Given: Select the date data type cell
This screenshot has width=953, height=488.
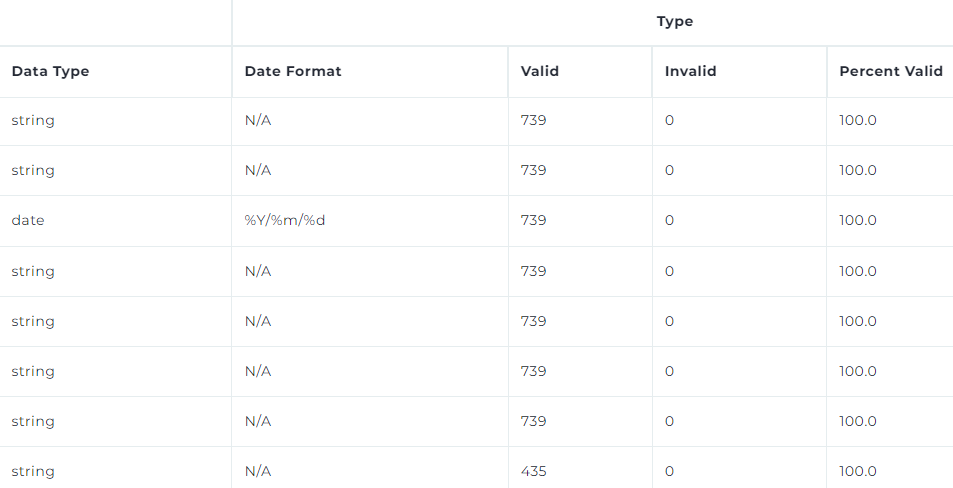Looking at the screenshot, I should 28,220.
